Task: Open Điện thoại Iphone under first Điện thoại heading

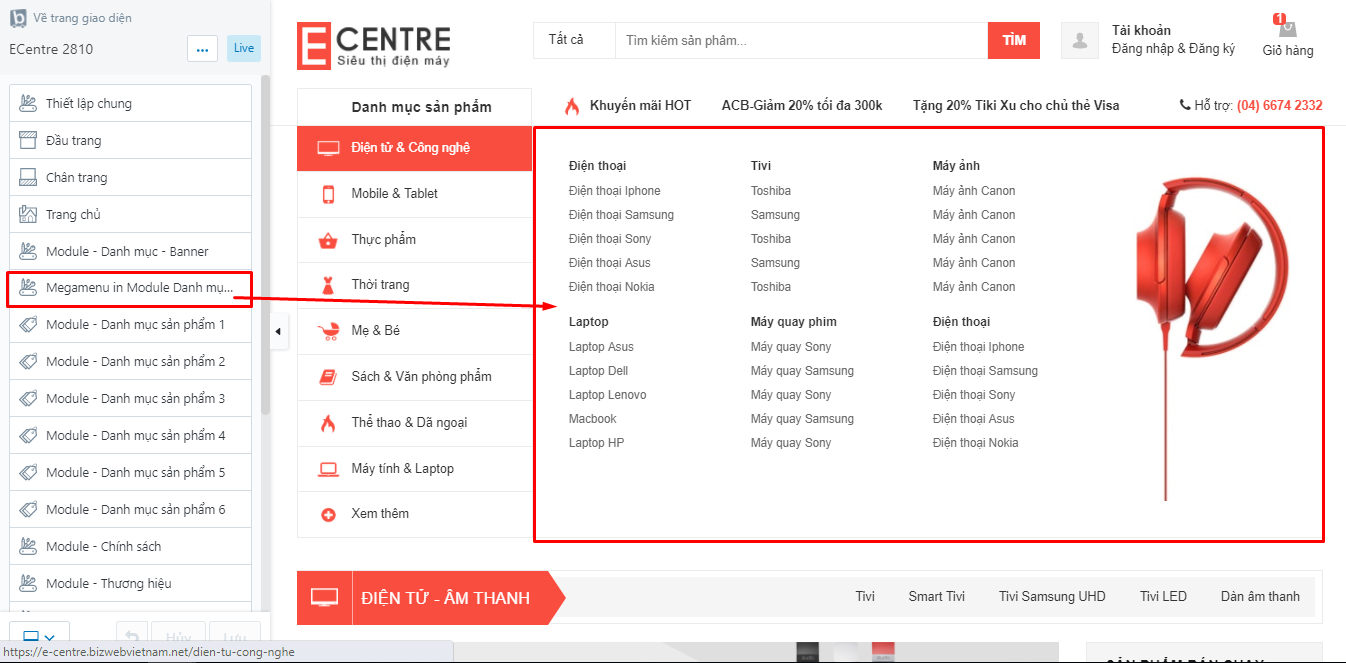Action: pyautogui.click(x=614, y=191)
